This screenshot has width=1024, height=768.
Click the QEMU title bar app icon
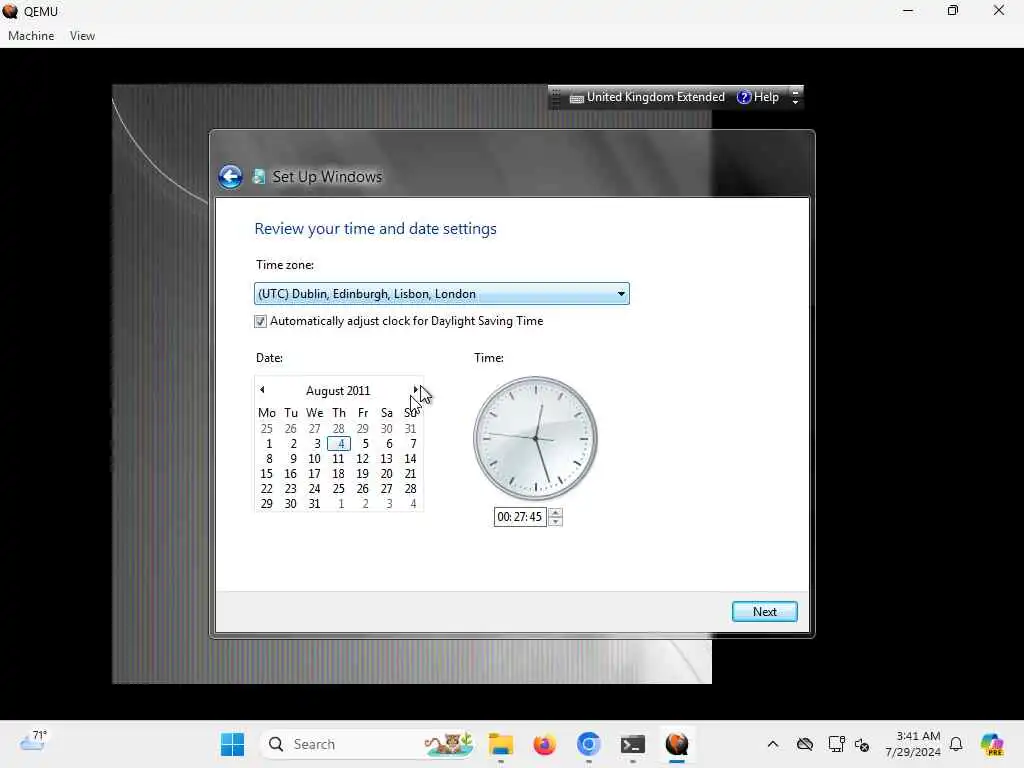[10, 11]
